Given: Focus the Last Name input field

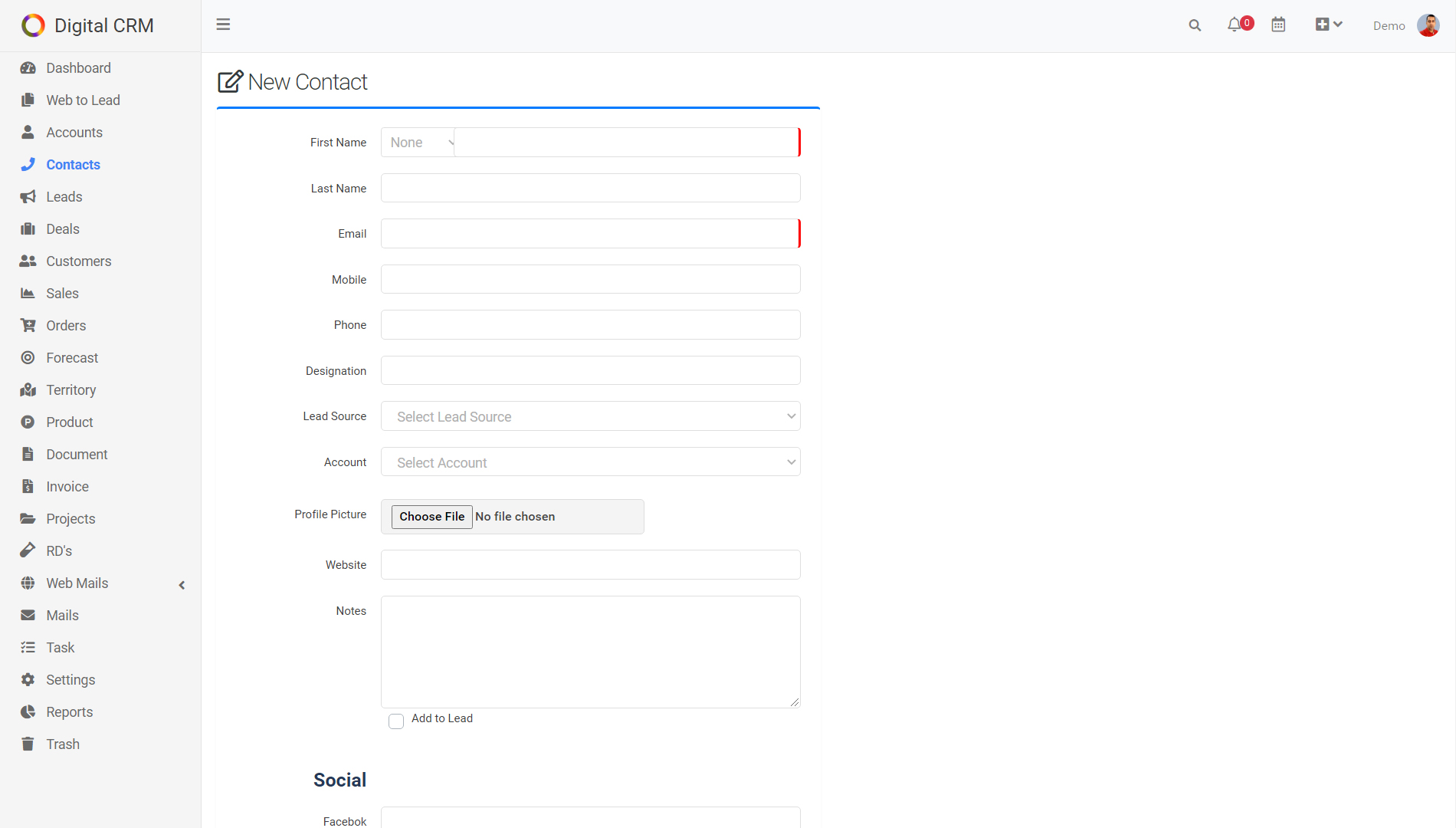Looking at the screenshot, I should [591, 188].
